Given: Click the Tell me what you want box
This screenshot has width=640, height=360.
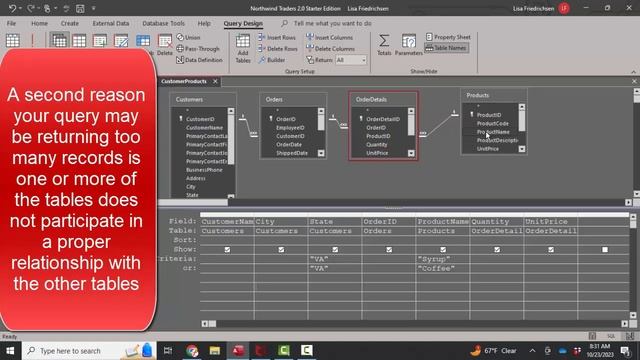Looking at the screenshot, I should click(333, 23).
